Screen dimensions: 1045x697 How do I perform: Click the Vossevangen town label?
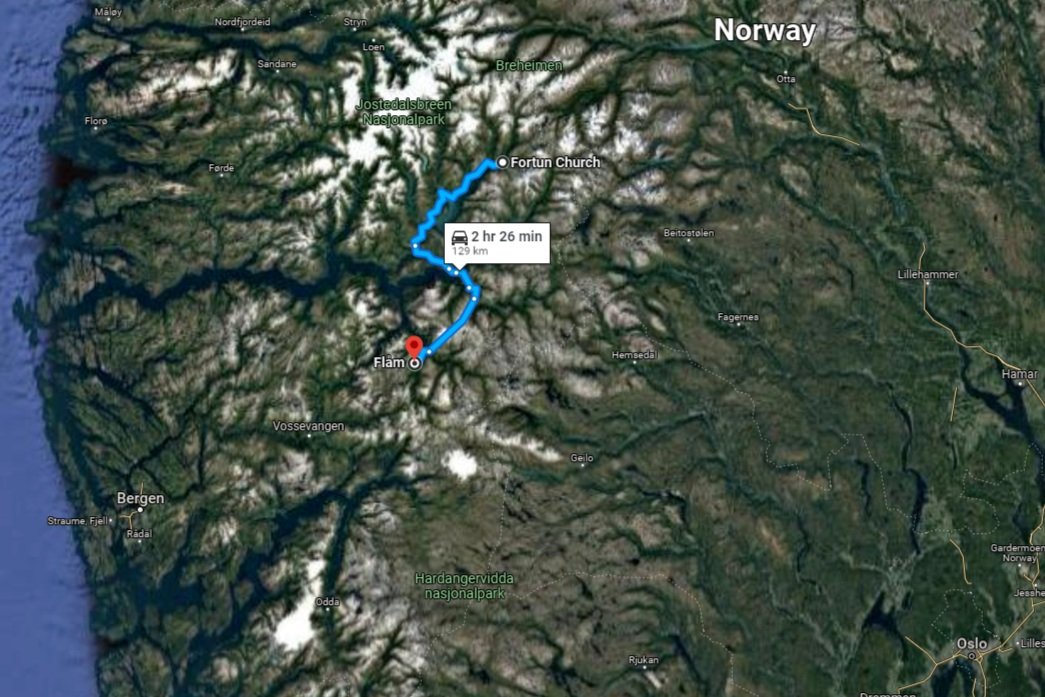click(x=309, y=426)
